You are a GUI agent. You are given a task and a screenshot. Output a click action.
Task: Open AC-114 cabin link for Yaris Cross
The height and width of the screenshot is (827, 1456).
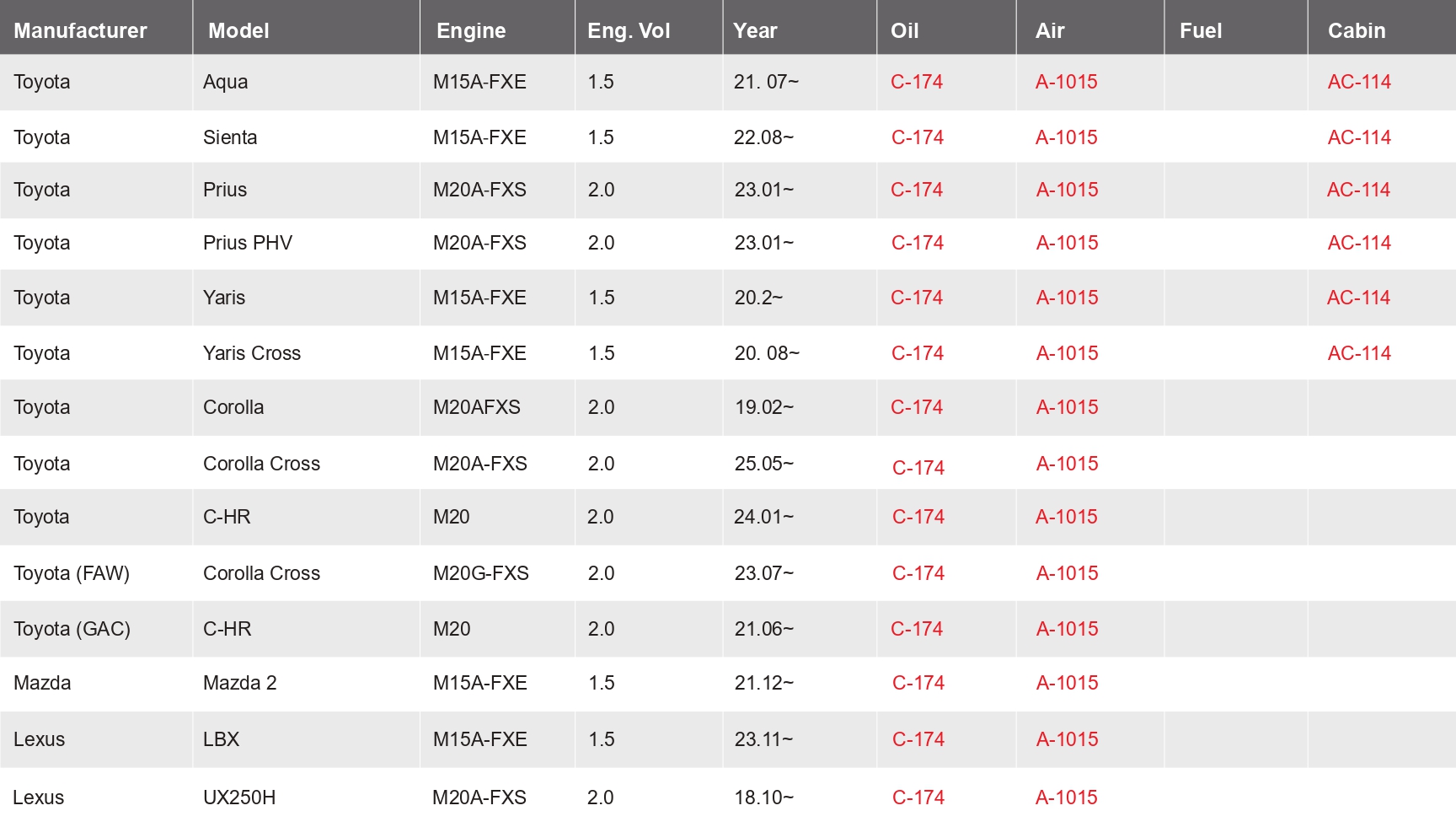tap(1359, 353)
